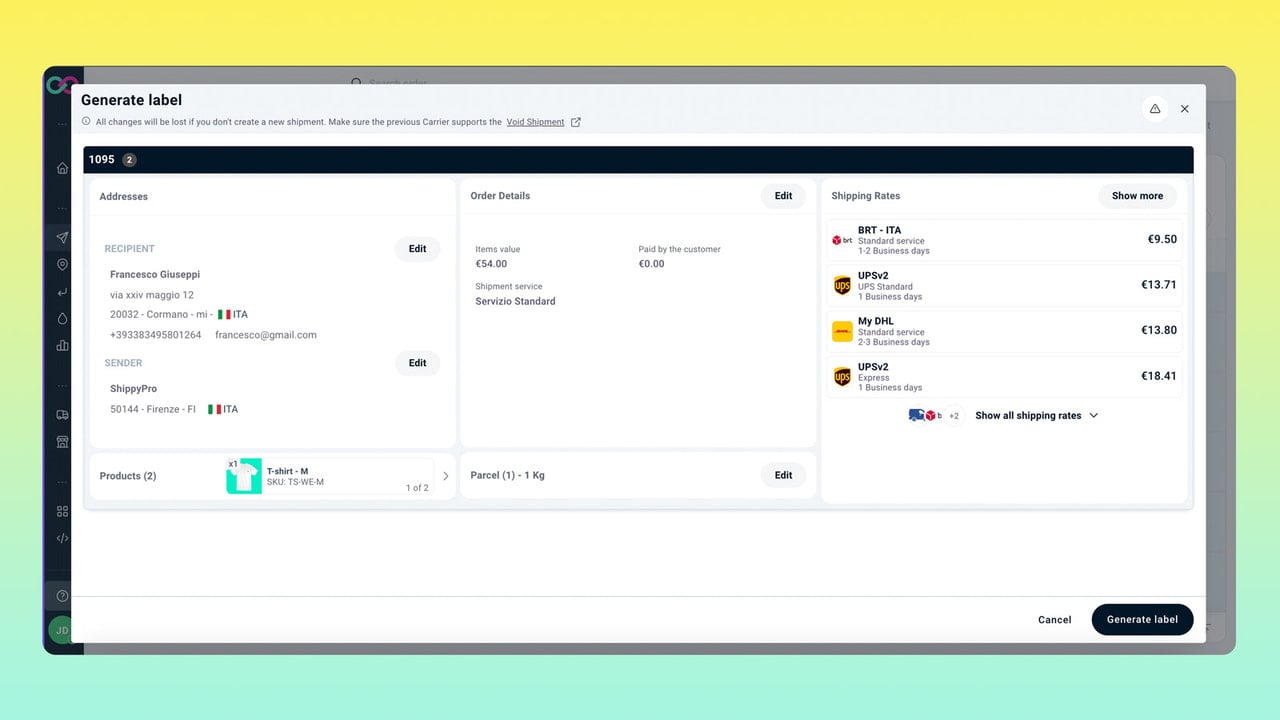The height and width of the screenshot is (720, 1280).
Task: Open the bar chart analytics icon in sidebar
Action: (x=62, y=346)
